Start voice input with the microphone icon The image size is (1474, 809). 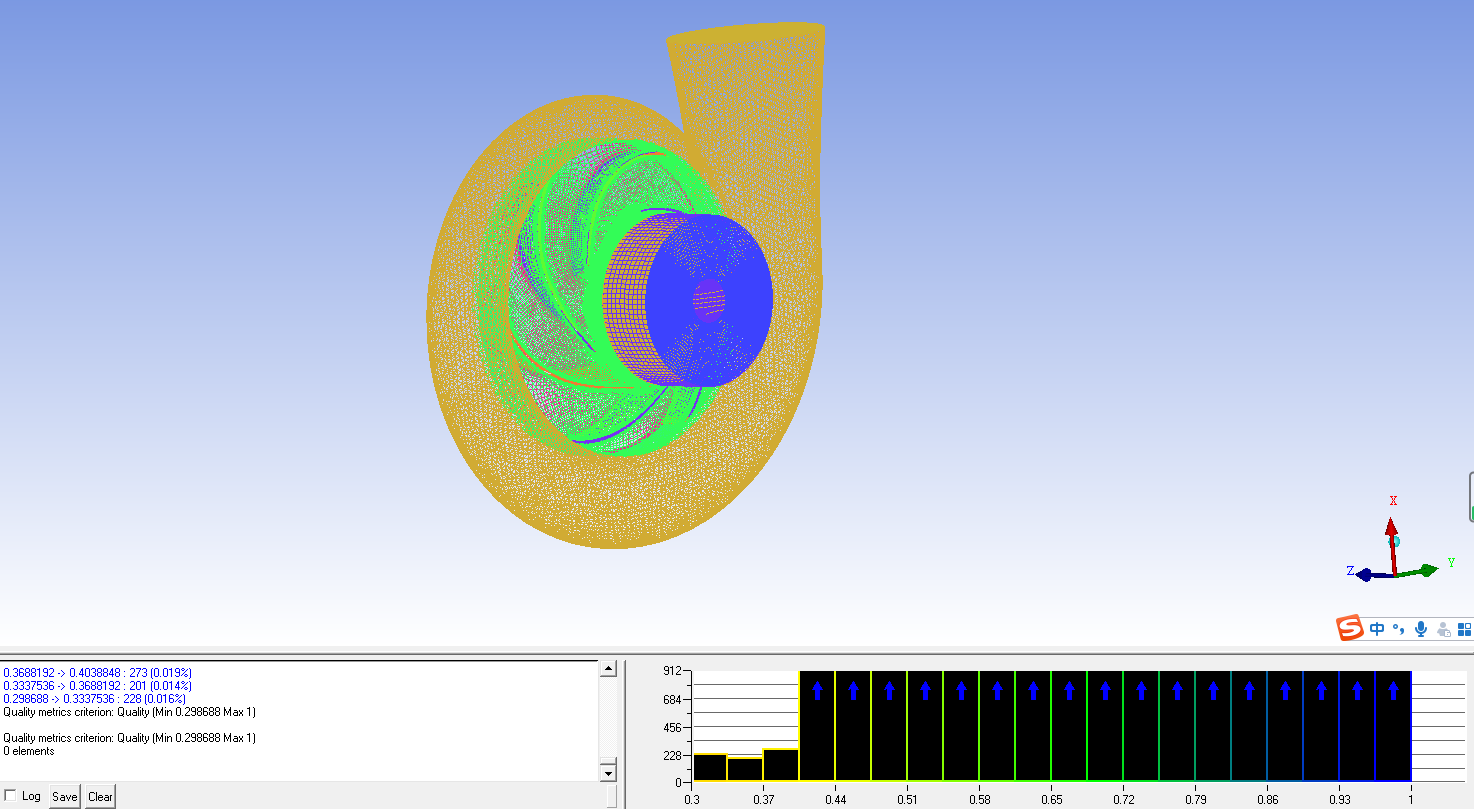[1420, 629]
